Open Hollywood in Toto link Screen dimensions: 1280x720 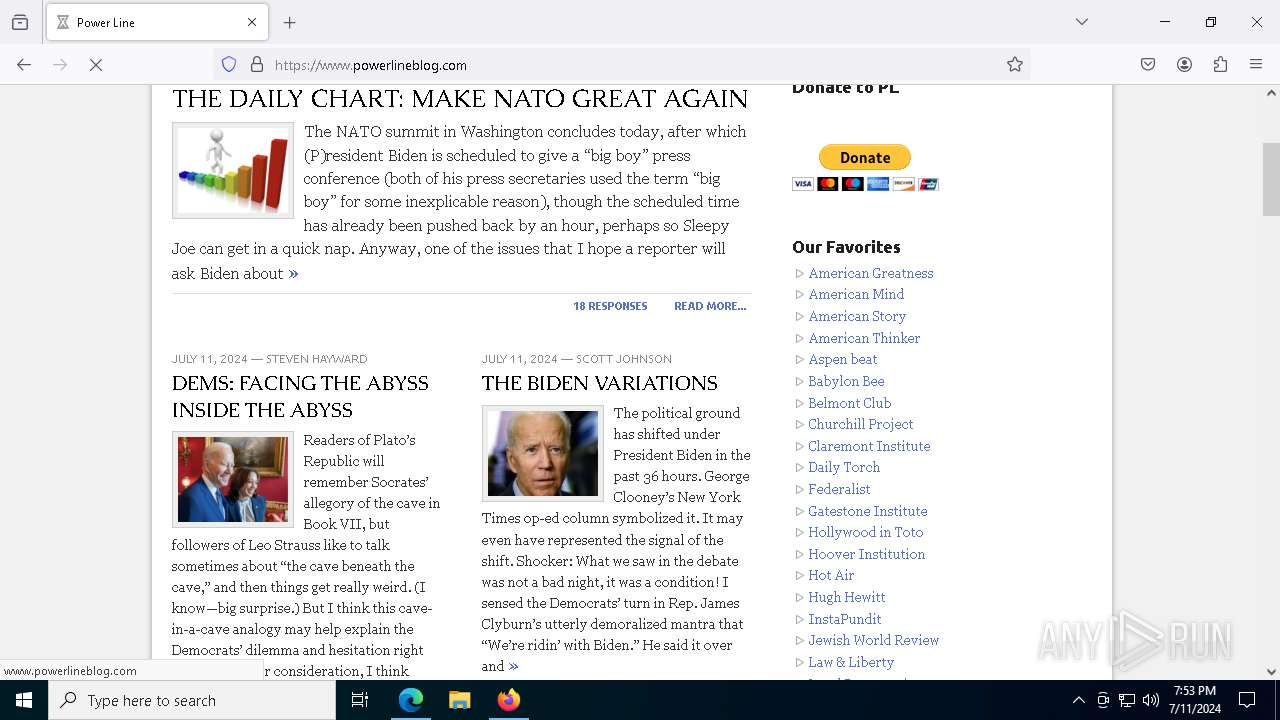click(x=866, y=532)
